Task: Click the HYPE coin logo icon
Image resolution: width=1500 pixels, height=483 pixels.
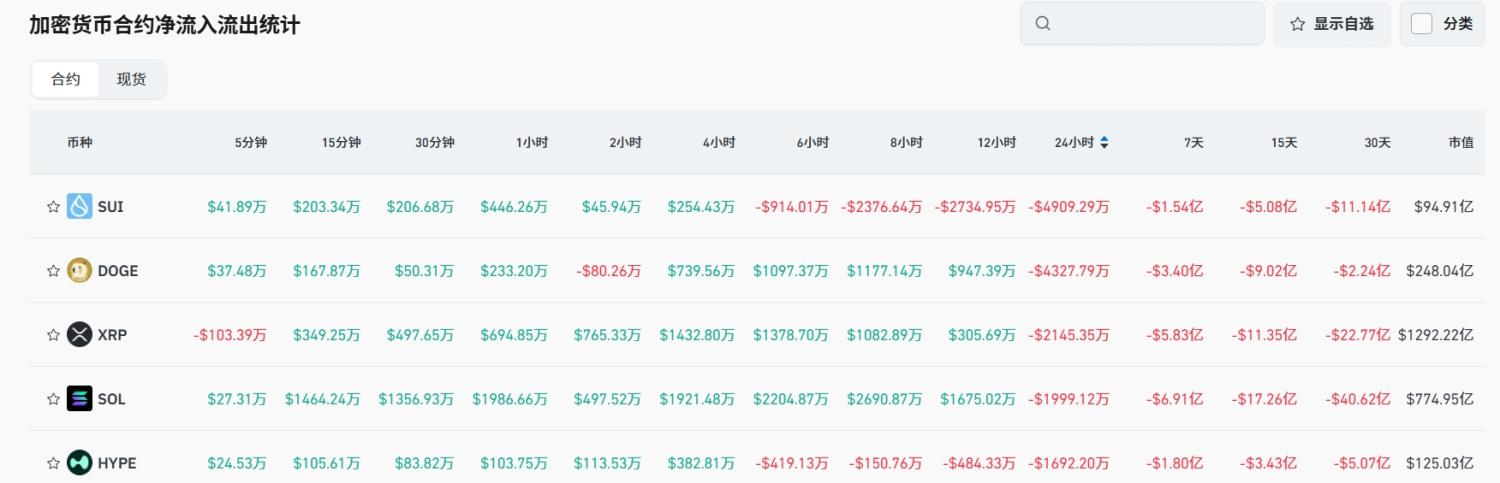Action: [x=80, y=463]
